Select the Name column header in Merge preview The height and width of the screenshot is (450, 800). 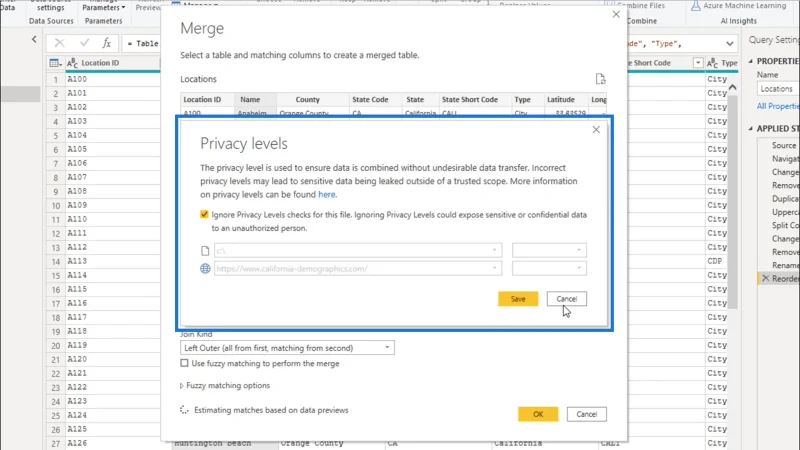(251, 99)
